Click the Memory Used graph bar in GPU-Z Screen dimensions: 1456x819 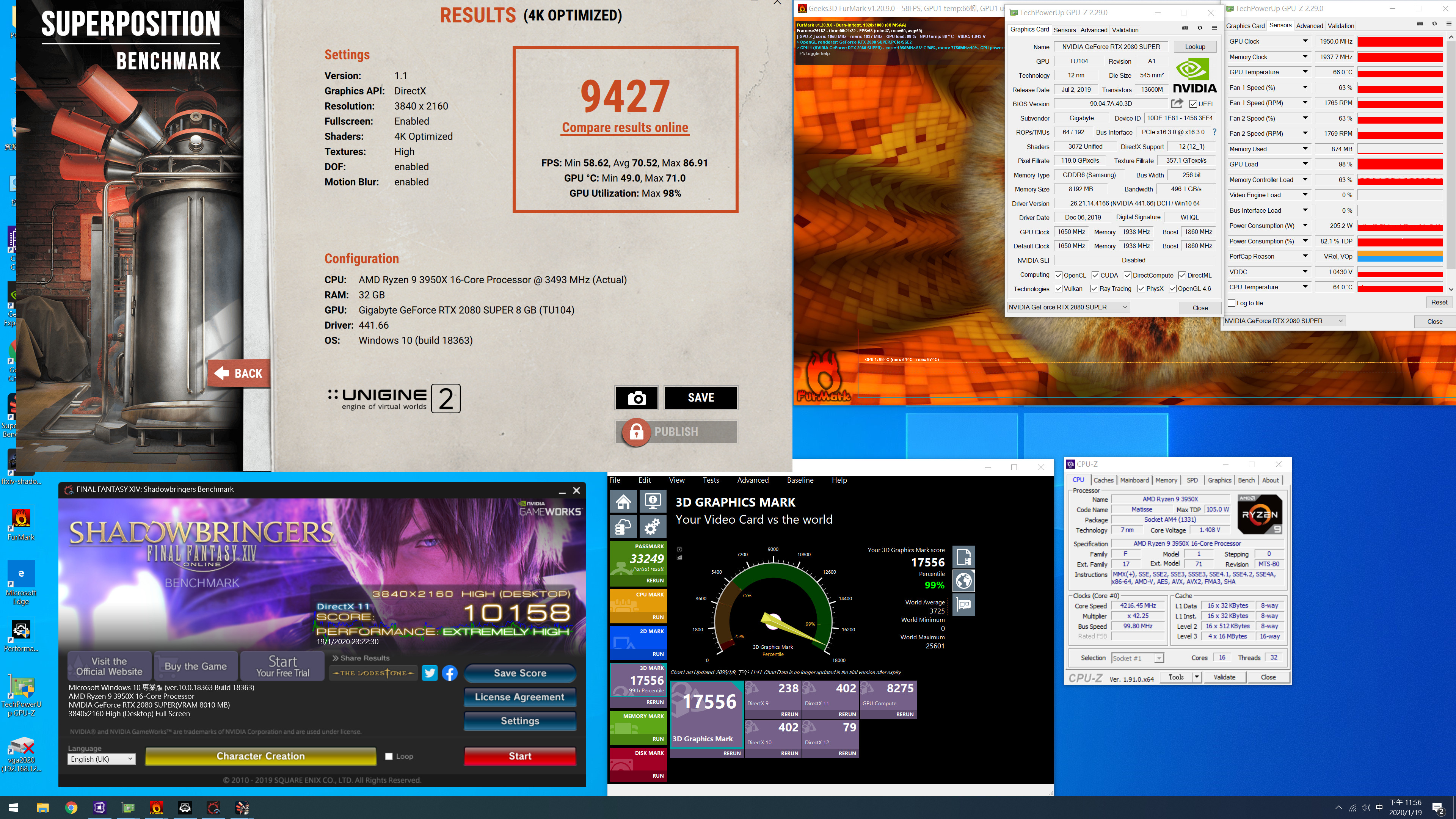click(1400, 149)
